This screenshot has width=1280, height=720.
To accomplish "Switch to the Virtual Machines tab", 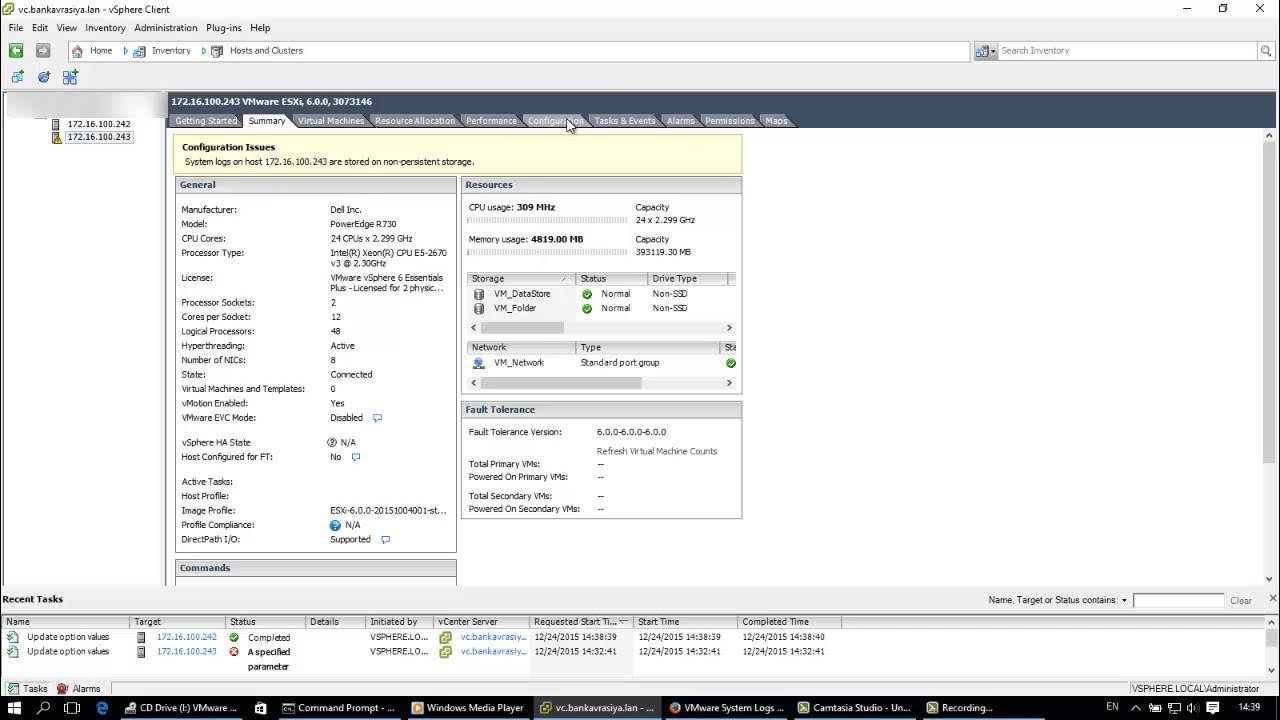I will click(x=331, y=121).
